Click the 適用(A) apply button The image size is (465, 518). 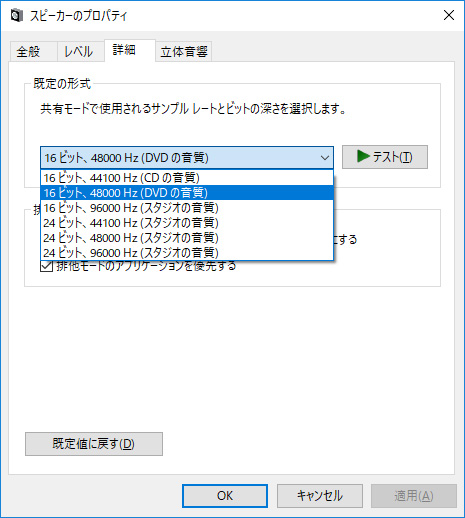point(414,496)
